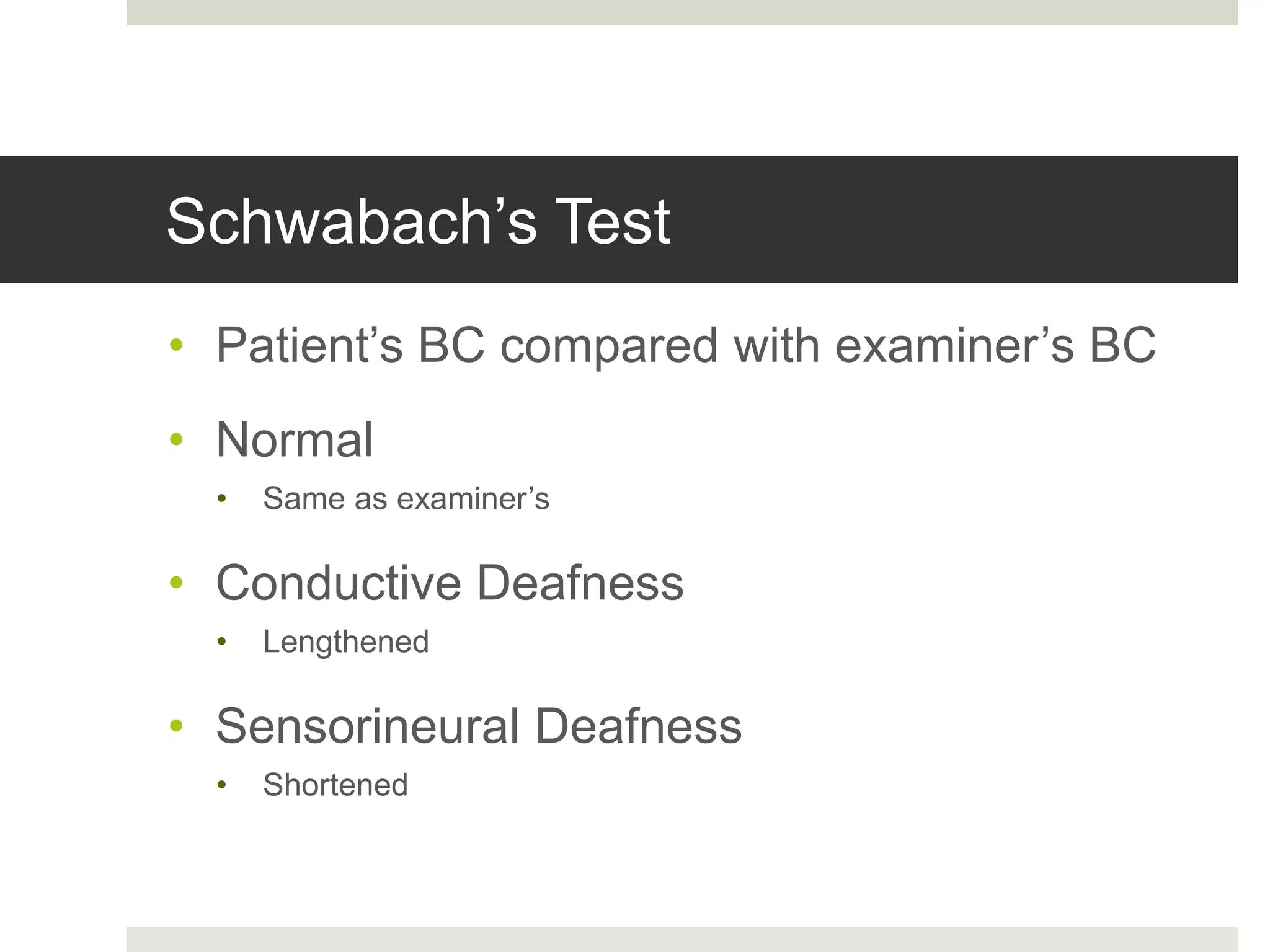This screenshot has width=1270, height=952.
Task: Click the "Same as examiner's" sub-bullet text
Action: (x=406, y=498)
